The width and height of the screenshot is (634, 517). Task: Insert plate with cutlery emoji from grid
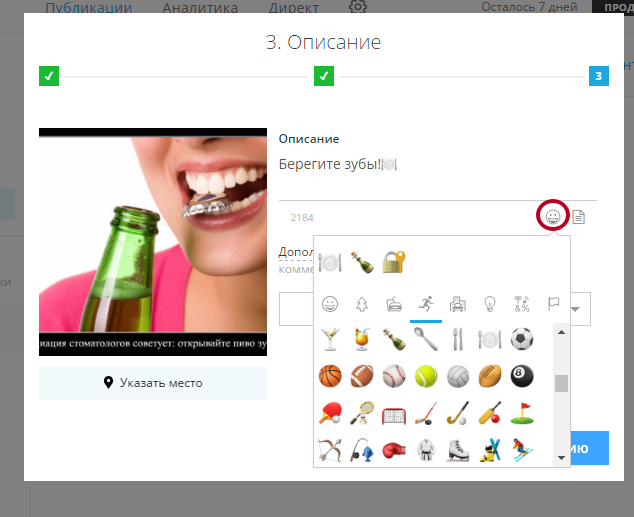tap(490, 339)
